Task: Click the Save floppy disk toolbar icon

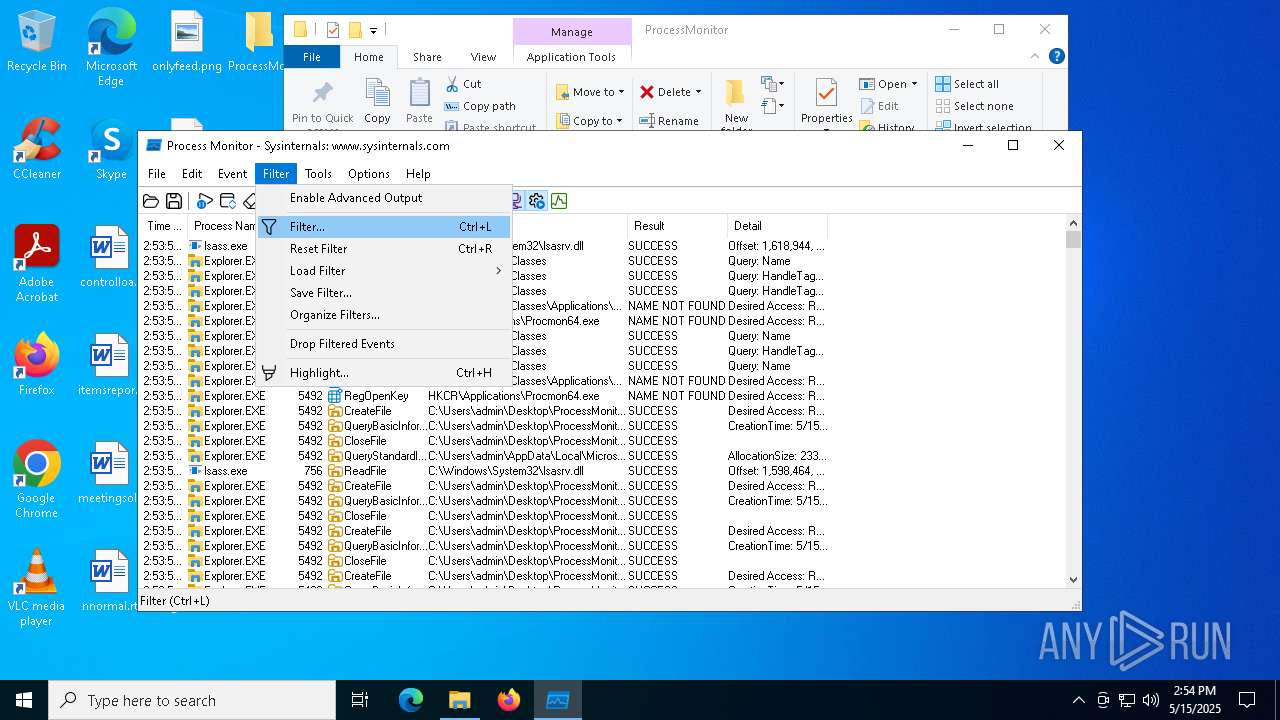Action: [174, 201]
